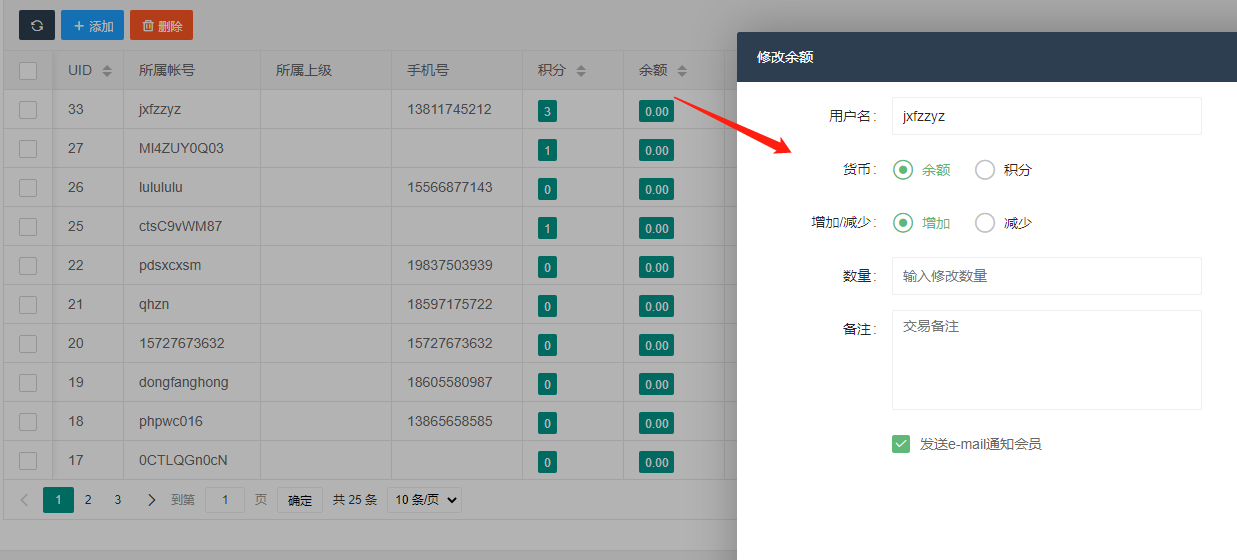Click account name 15727673632 cell
This screenshot has width=1237, height=560.
point(182,343)
